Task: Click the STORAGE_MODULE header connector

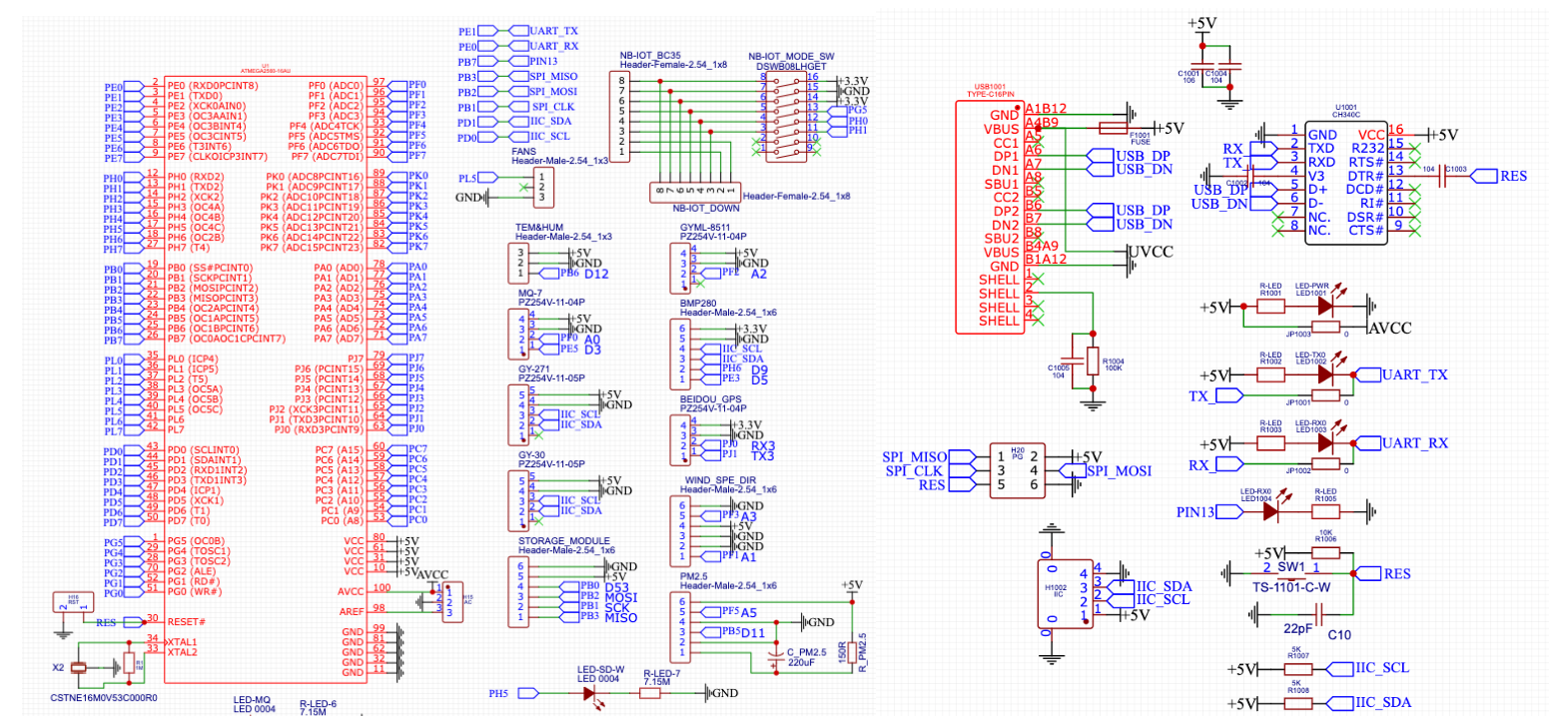Action: click(x=520, y=591)
